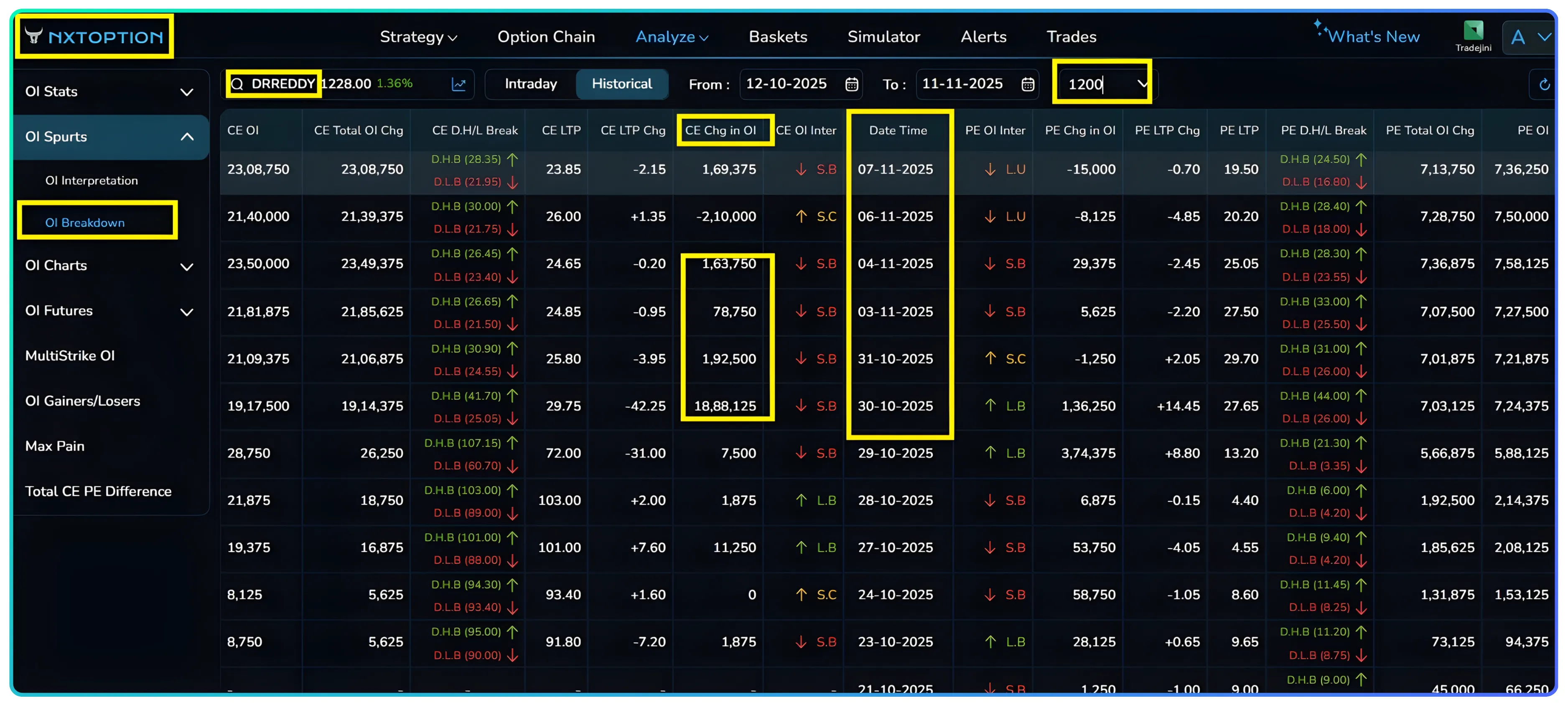1568x703 pixels.
Task: Keep Historical mode selected
Action: 622,84
